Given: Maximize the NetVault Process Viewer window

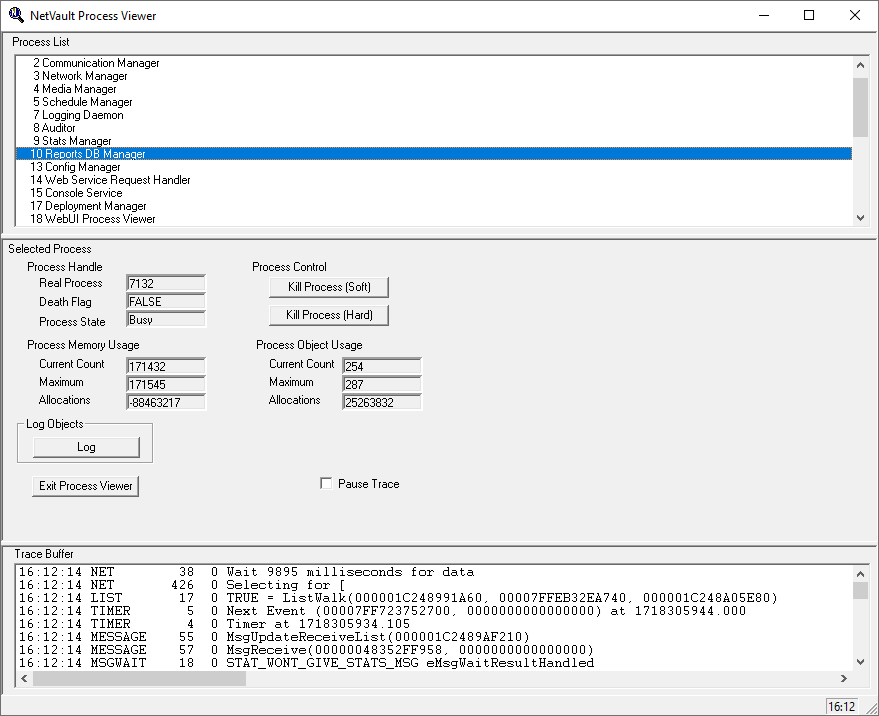Looking at the screenshot, I should click(809, 15).
